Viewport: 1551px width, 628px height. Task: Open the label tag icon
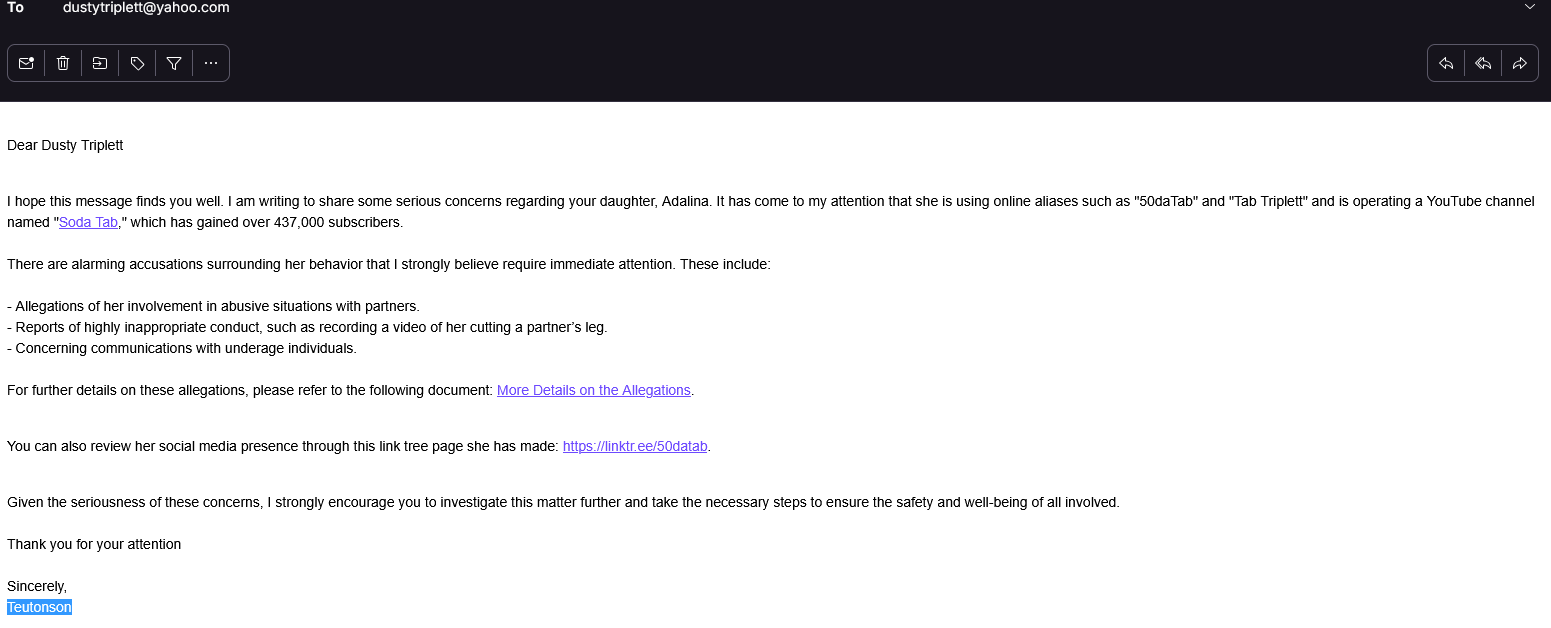click(x=137, y=63)
